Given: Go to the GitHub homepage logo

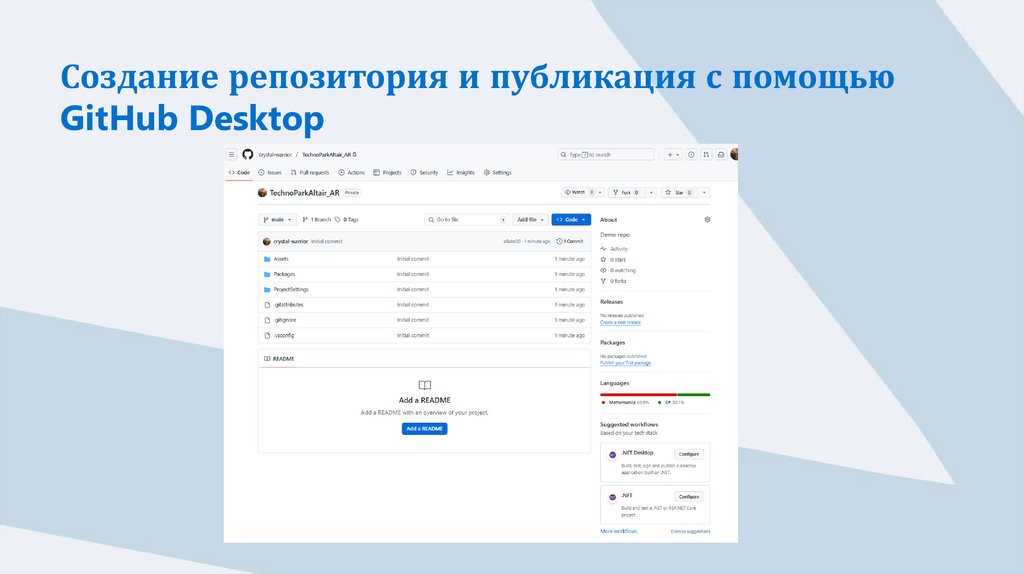Looking at the screenshot, I should tap(248, 155).
